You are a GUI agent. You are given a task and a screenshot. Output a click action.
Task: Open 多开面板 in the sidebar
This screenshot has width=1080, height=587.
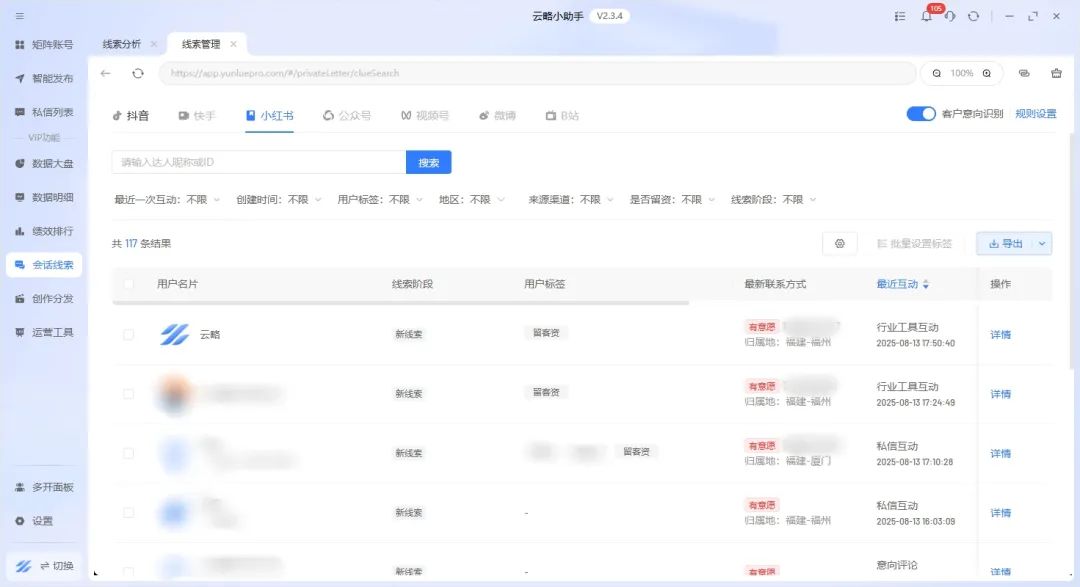(x=44, y=488)
